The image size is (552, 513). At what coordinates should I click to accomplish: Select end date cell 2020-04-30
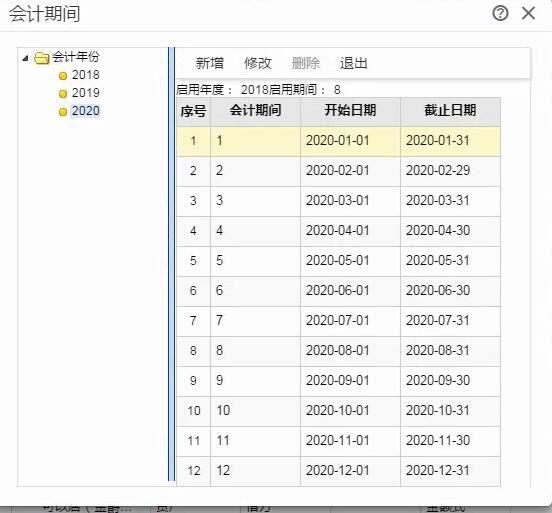(x=450, y=231)
